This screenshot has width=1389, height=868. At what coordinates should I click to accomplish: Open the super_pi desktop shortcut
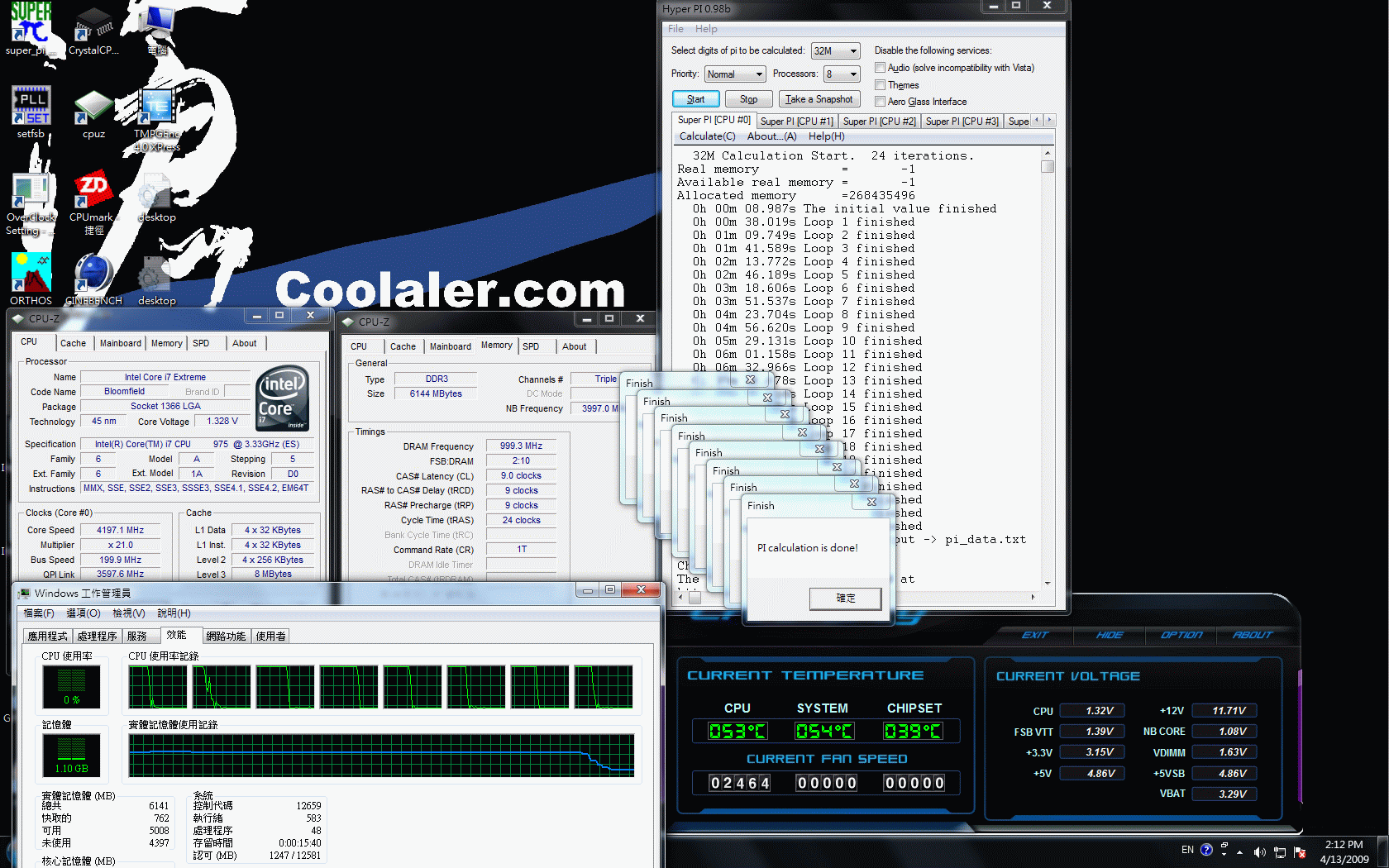point(31,29)
